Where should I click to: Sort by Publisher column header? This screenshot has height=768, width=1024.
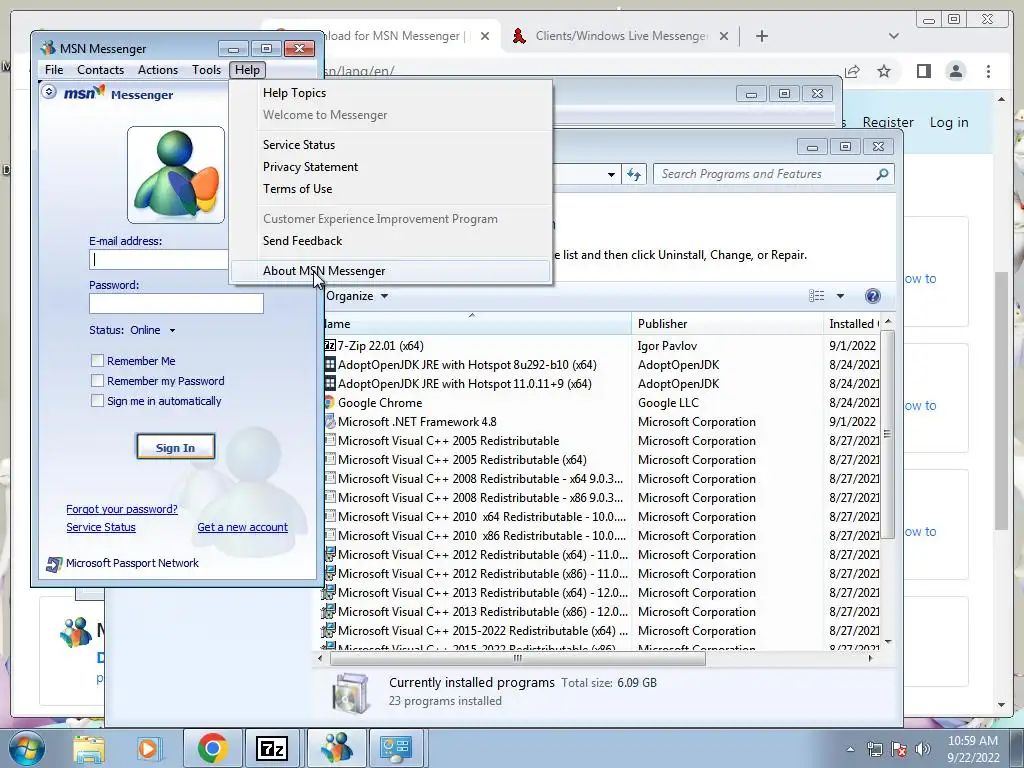click(727, 324)
